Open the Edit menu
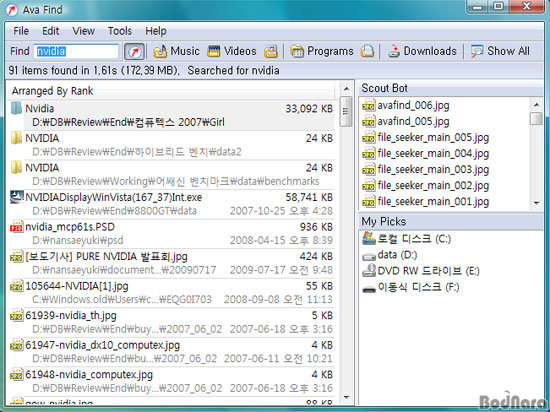The width and height of the screenshot is (550, 412). click(51, 31)
